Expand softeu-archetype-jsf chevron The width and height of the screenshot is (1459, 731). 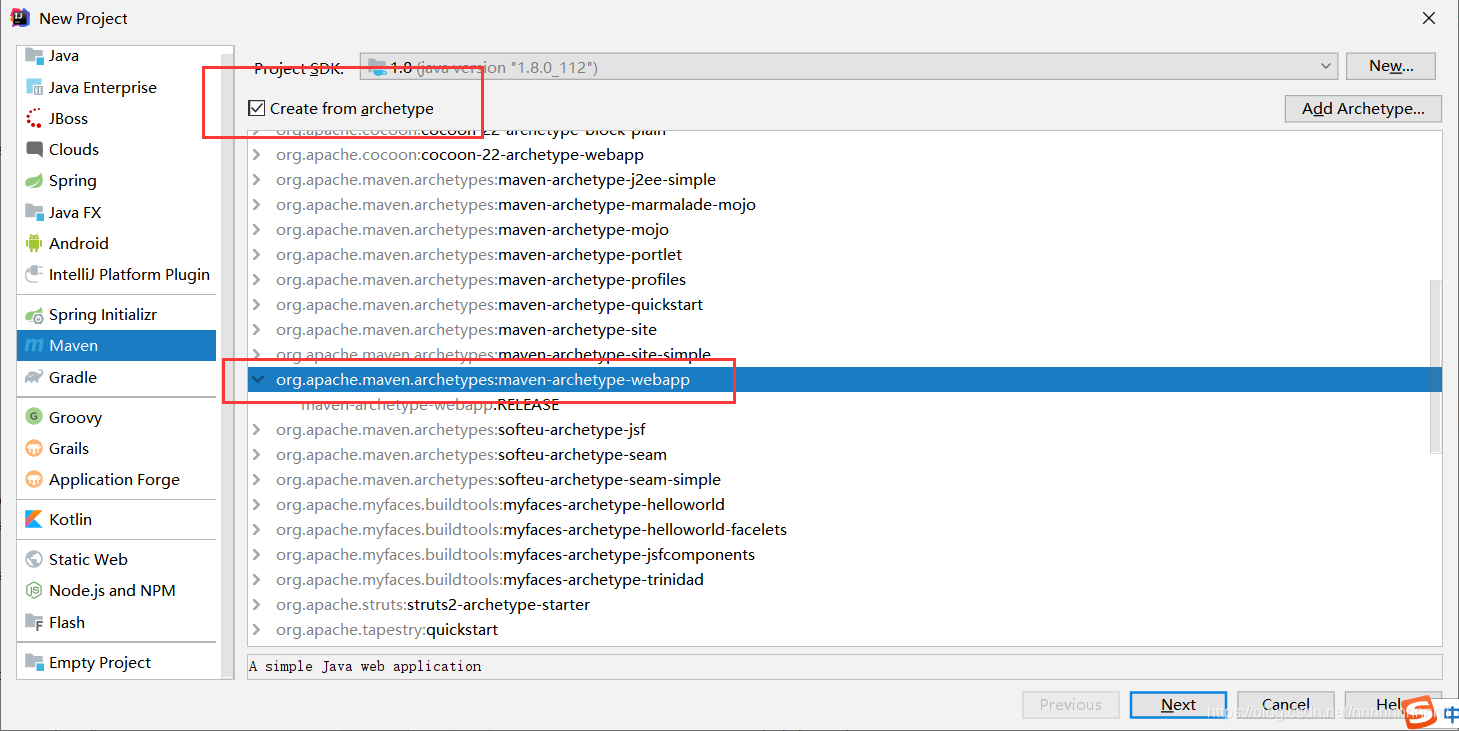[257, 430]
